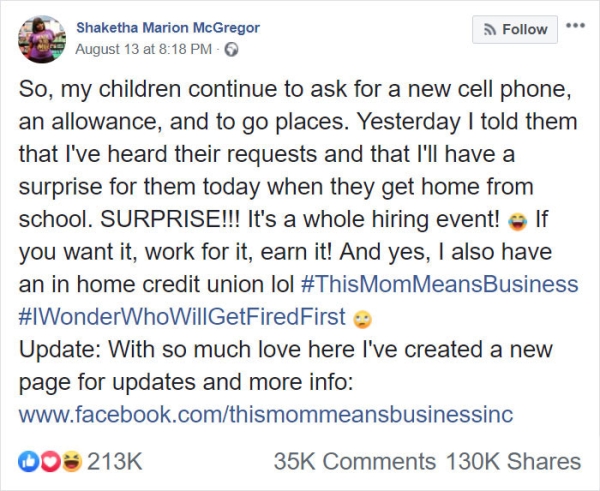Open the #ThisMomMeansBusiness hashtag
This screenshot has height=491, width=600.
click(x=438, y=284)
